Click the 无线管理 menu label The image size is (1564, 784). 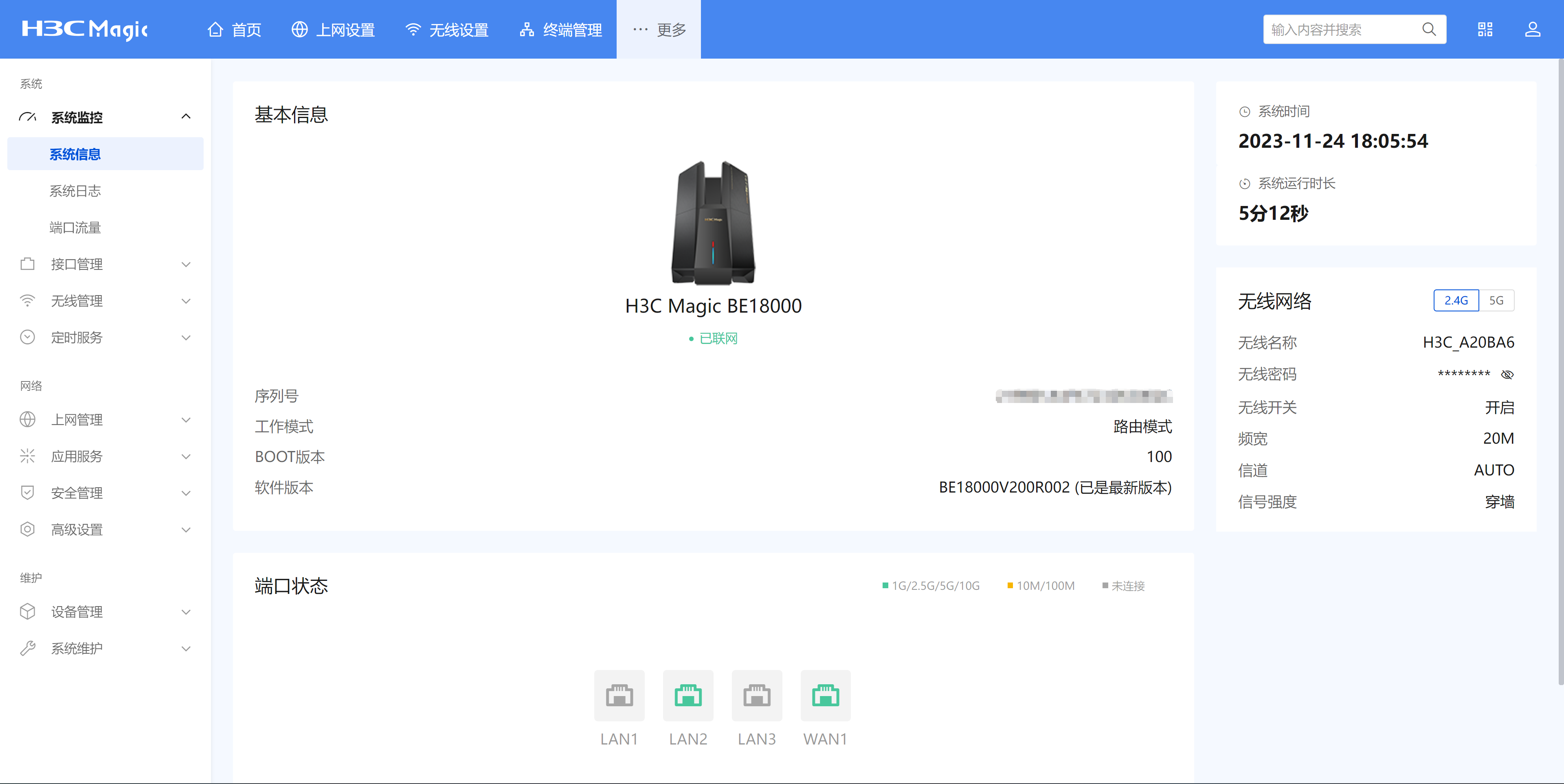tap(77, 300)
